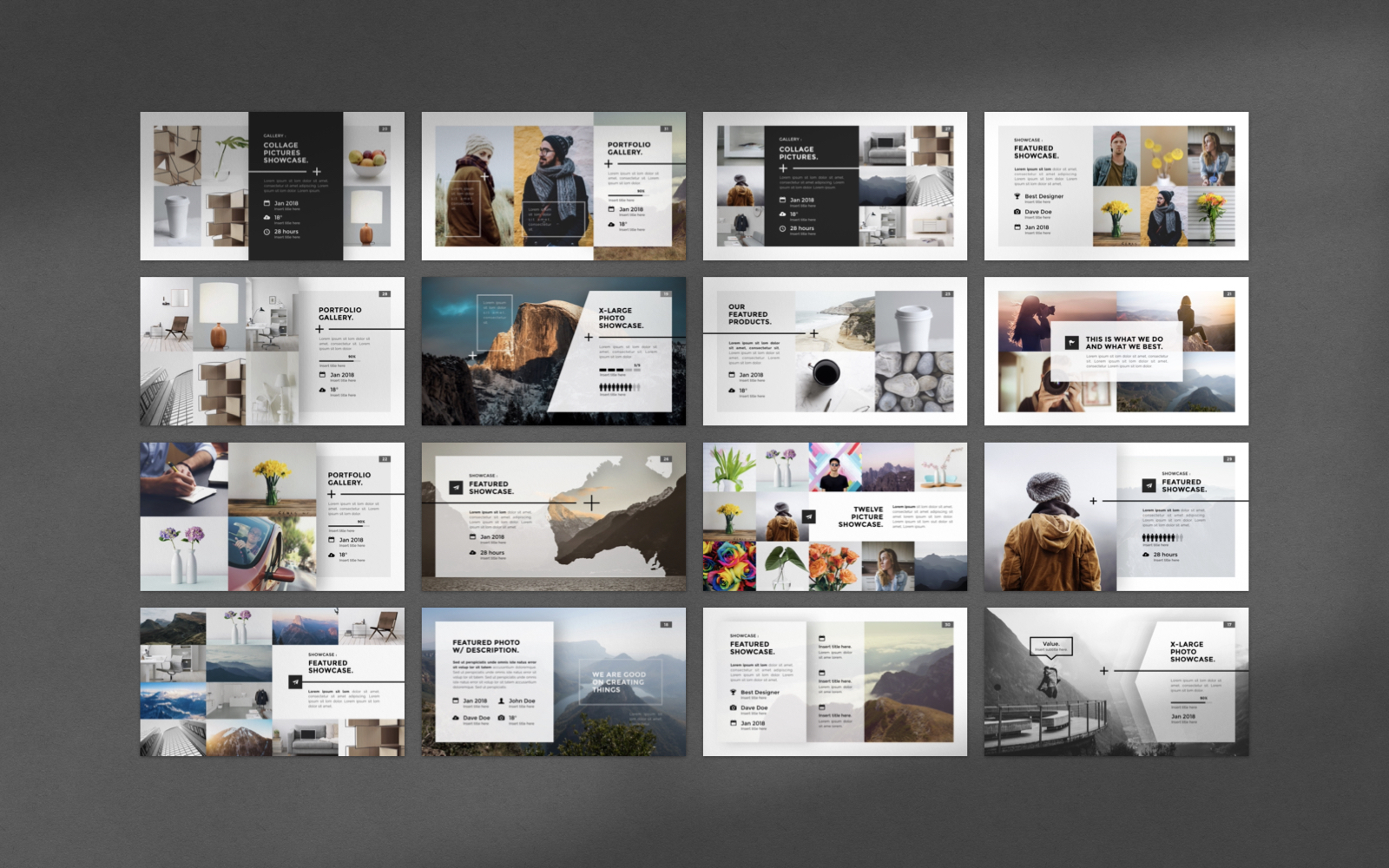Click the paper plane icon on the map-silhouette Featured Showcase slide
This screenshot has width=1389, height=868.
[456, 488]
